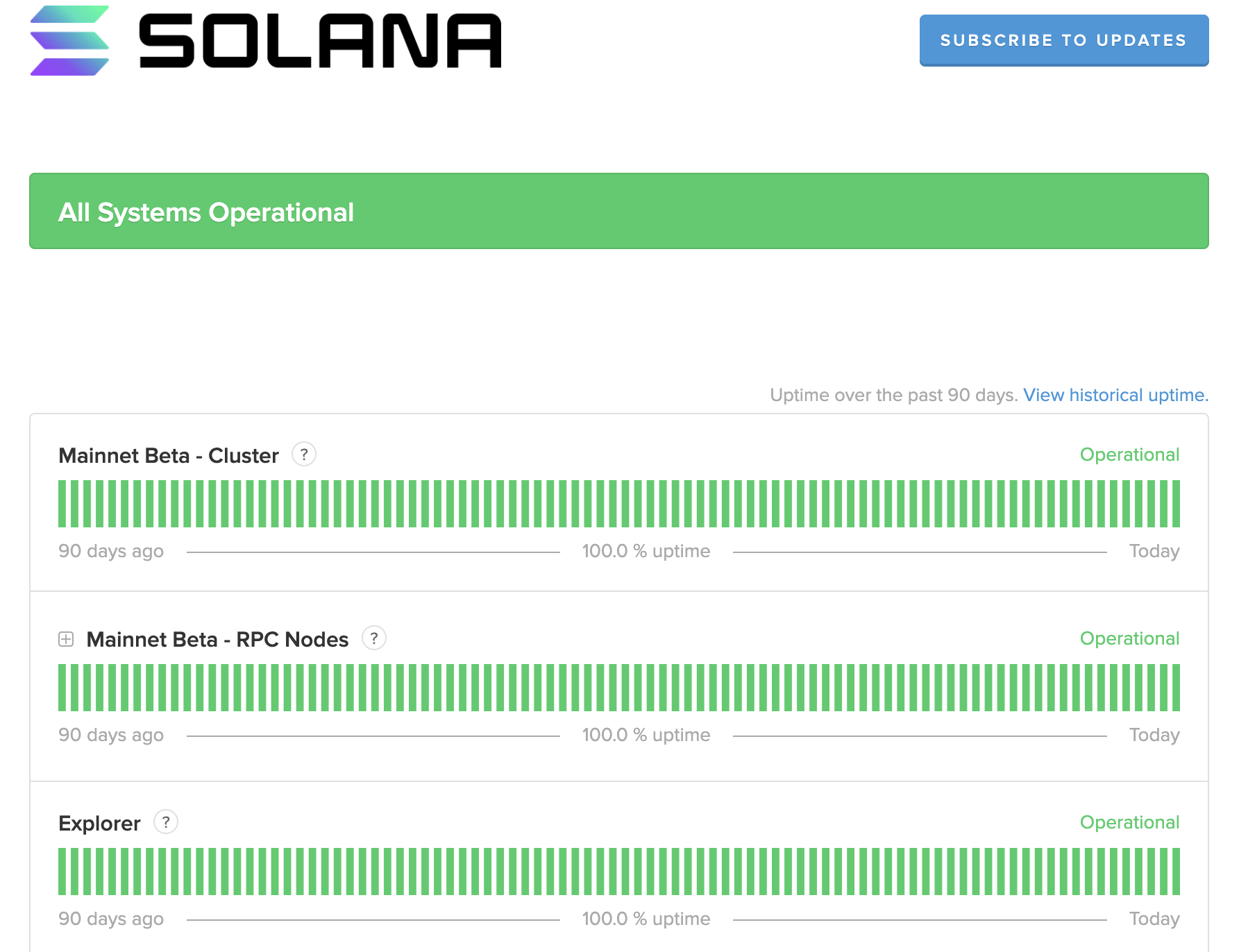Click the Explorer component name

pos(99,823)
